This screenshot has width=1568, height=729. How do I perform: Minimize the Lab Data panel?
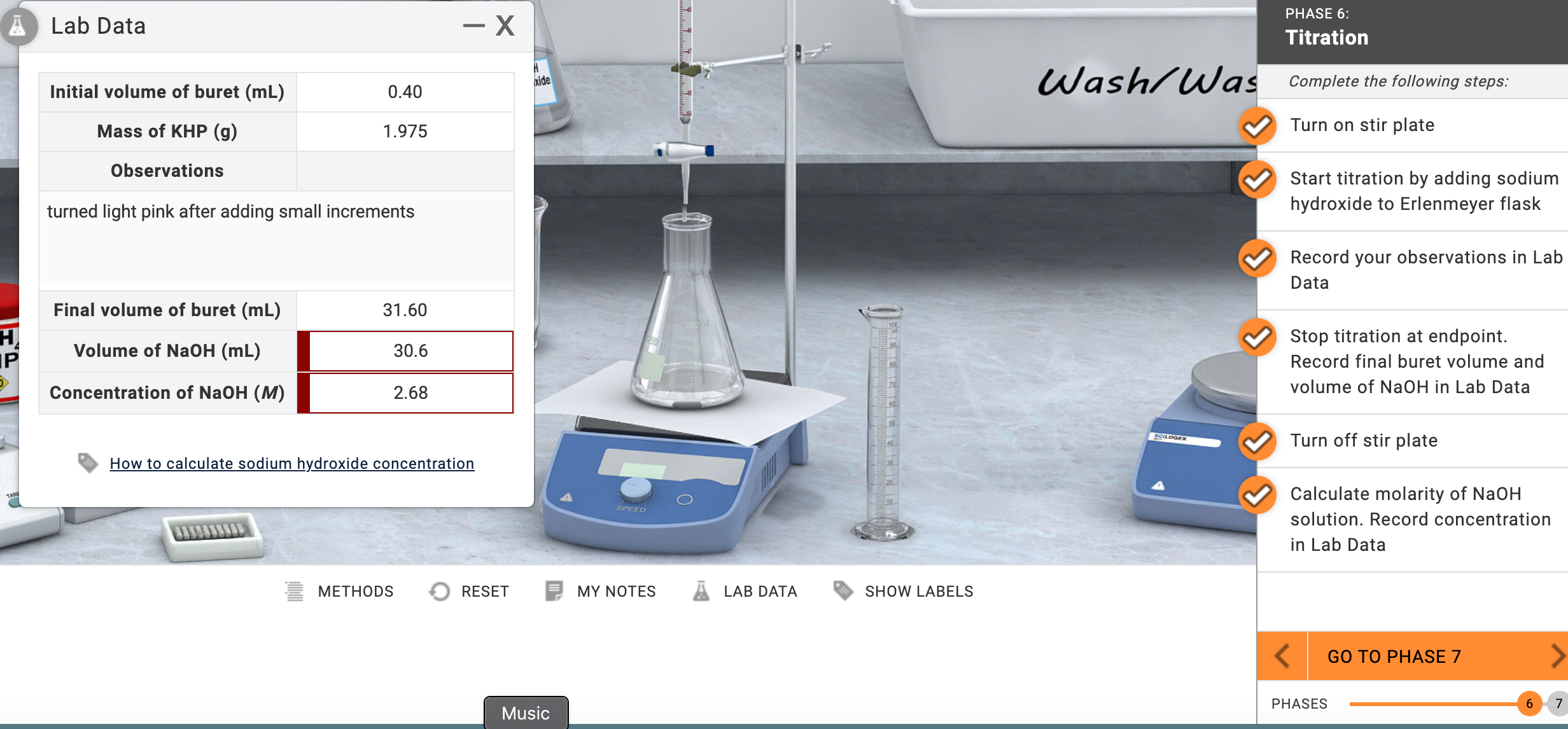tap(473, 26)
